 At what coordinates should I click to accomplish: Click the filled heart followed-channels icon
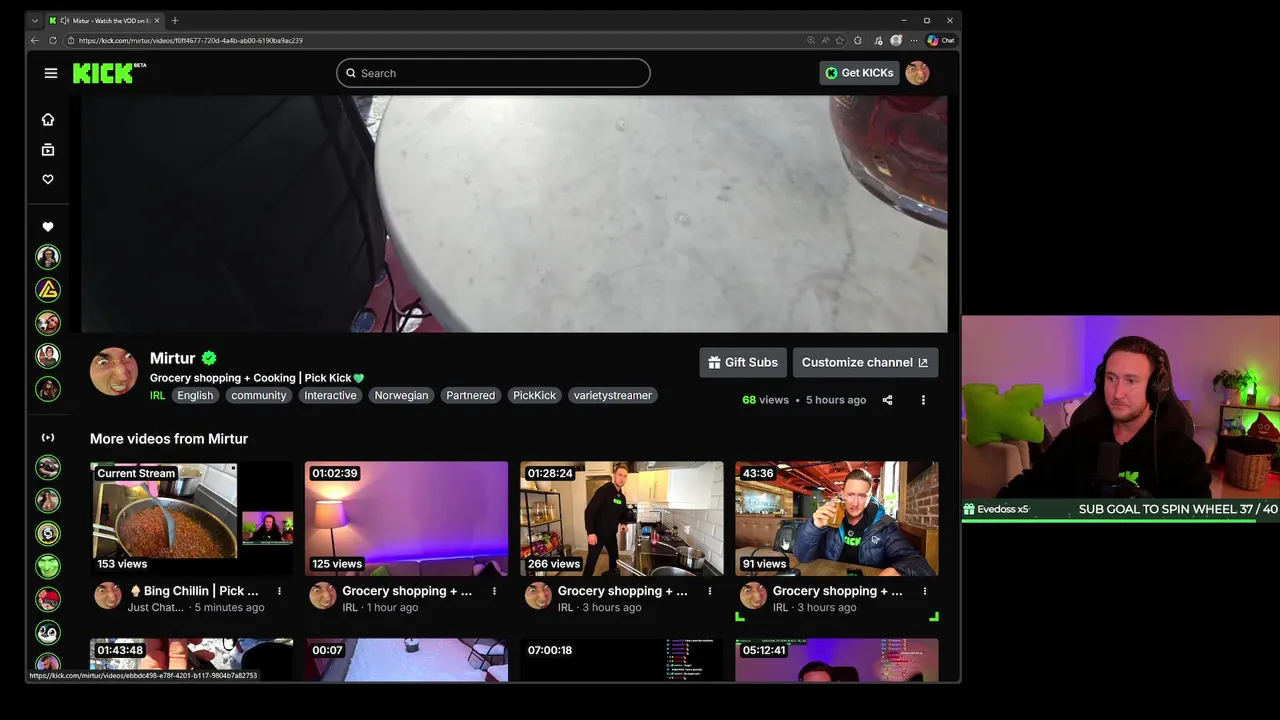[48, 227]
